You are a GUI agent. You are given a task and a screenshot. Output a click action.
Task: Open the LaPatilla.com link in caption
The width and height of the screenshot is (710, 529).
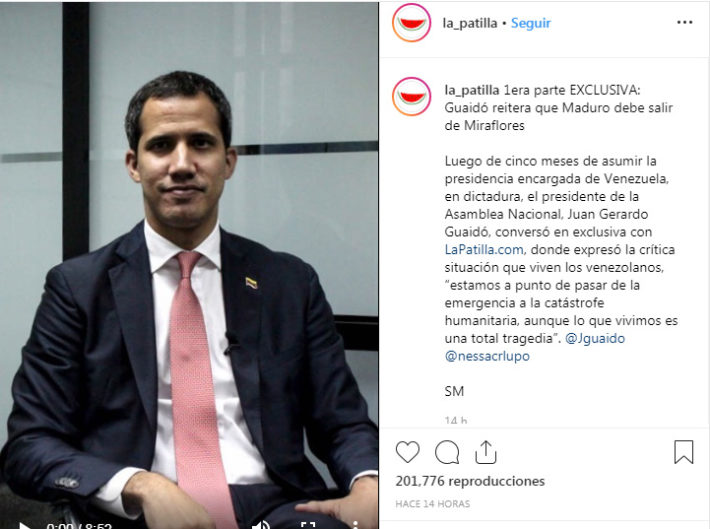click(484, 250)
